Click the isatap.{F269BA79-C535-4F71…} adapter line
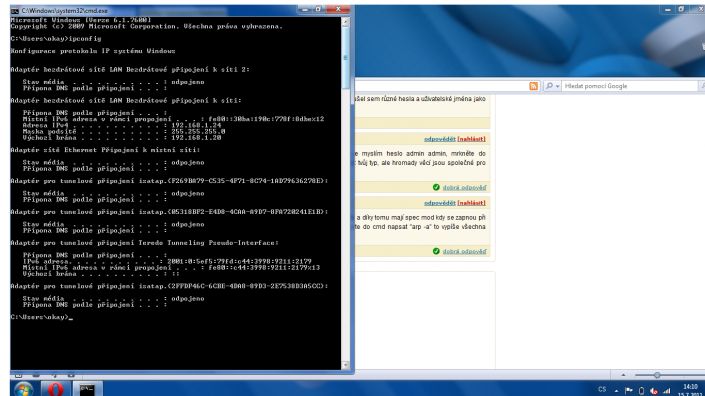705x396 pixels. pos(170,181)
